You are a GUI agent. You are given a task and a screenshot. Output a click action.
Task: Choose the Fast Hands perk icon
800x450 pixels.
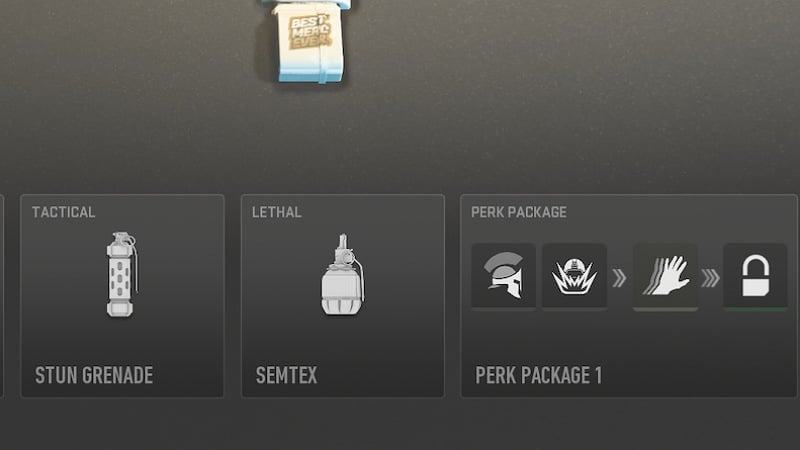665,276
